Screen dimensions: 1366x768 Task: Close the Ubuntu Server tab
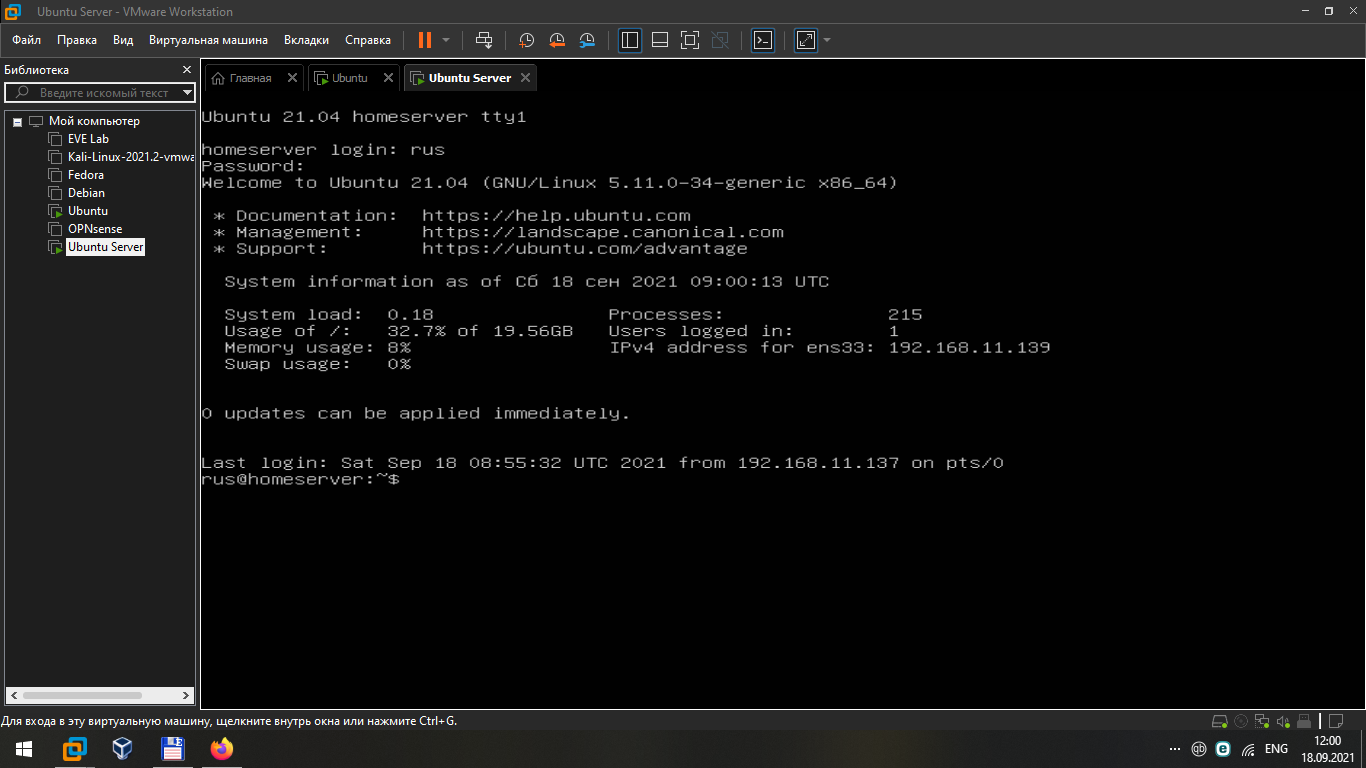tap(525, 77)
